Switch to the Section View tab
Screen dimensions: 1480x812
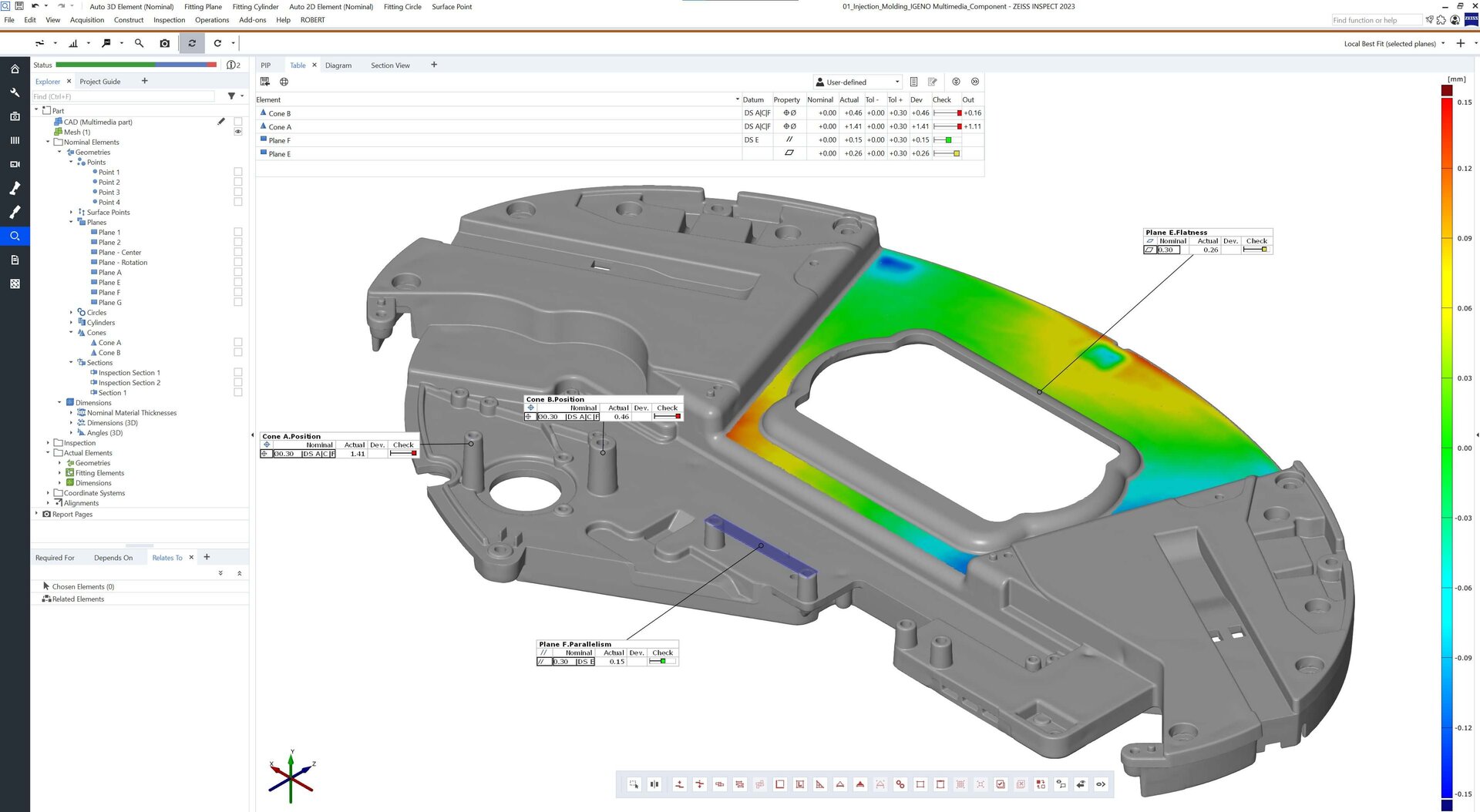point(390,65)
